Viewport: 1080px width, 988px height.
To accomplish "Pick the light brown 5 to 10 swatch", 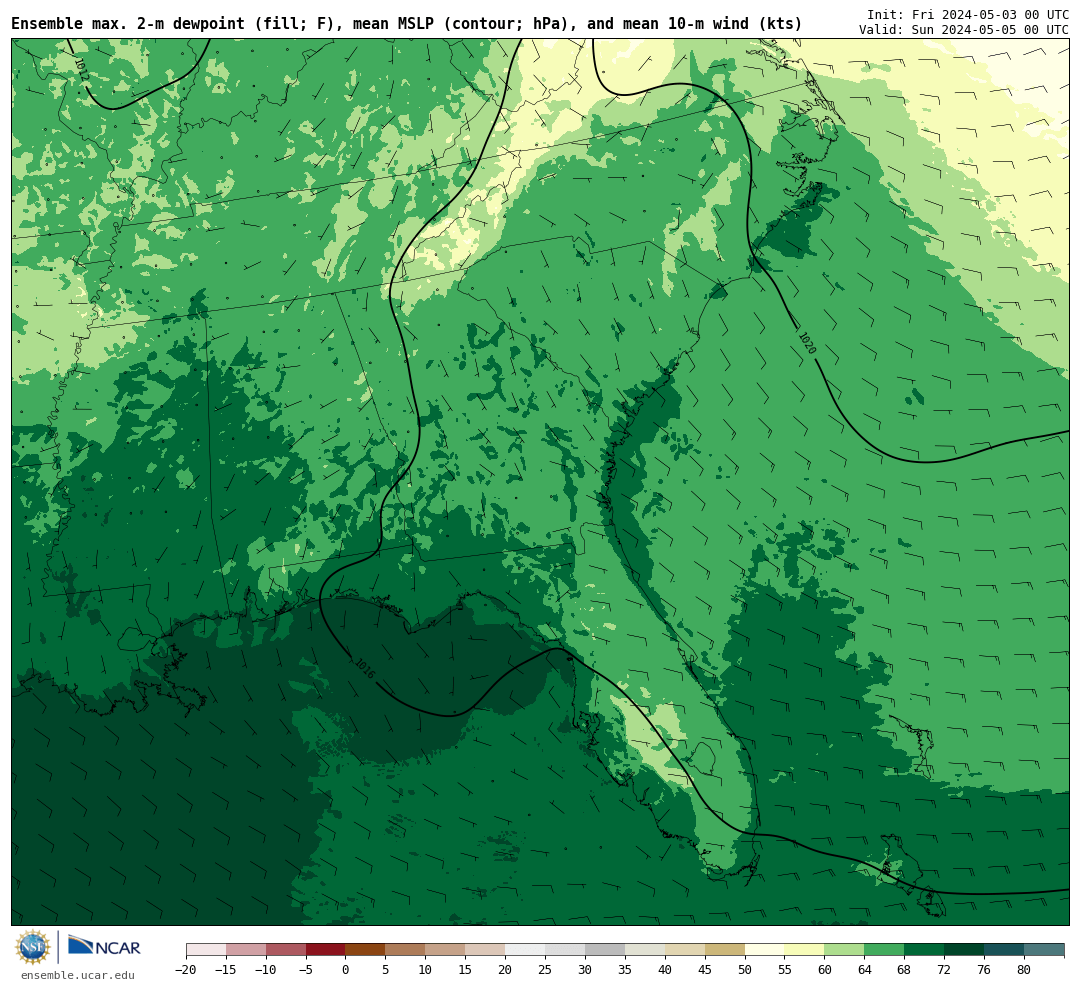I will (406, 950).
